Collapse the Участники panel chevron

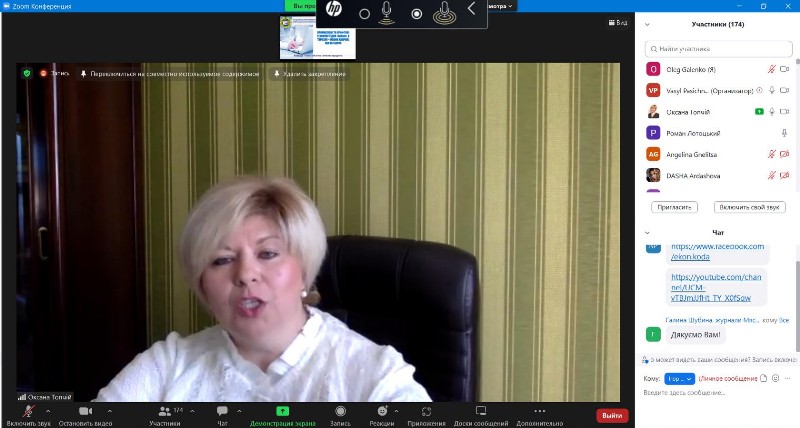point(647,24)
